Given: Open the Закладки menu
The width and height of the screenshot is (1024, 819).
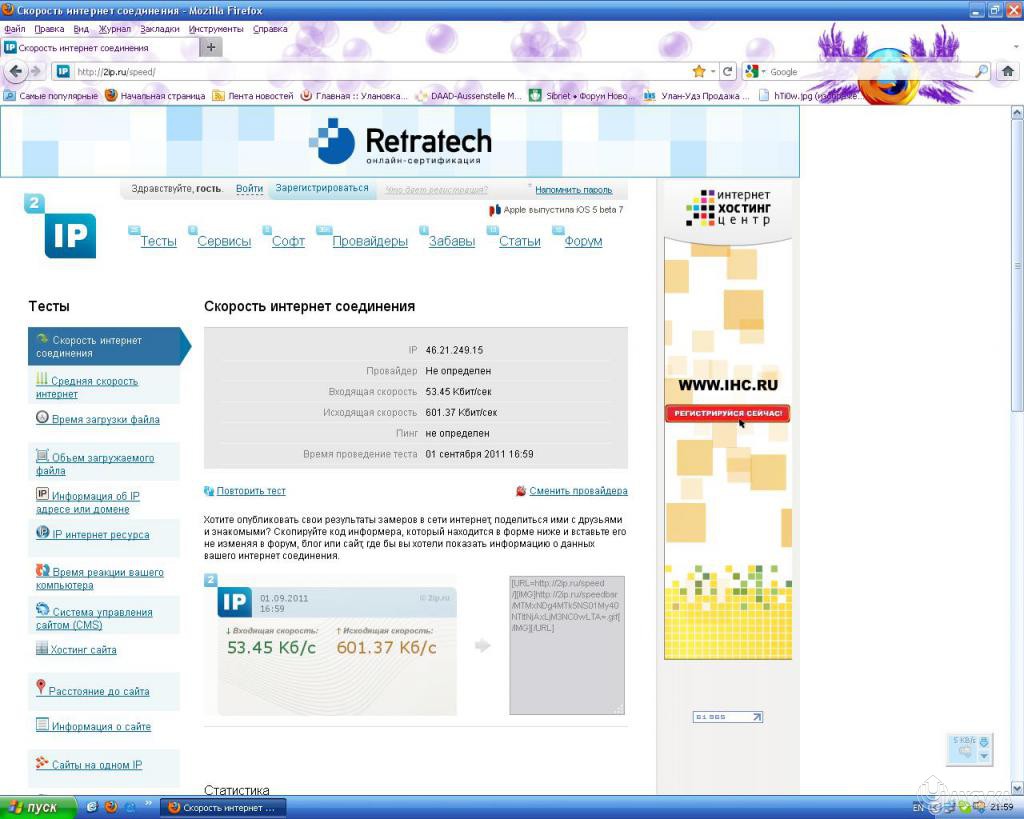Looking at the screenshot, I should pos(160,29).
